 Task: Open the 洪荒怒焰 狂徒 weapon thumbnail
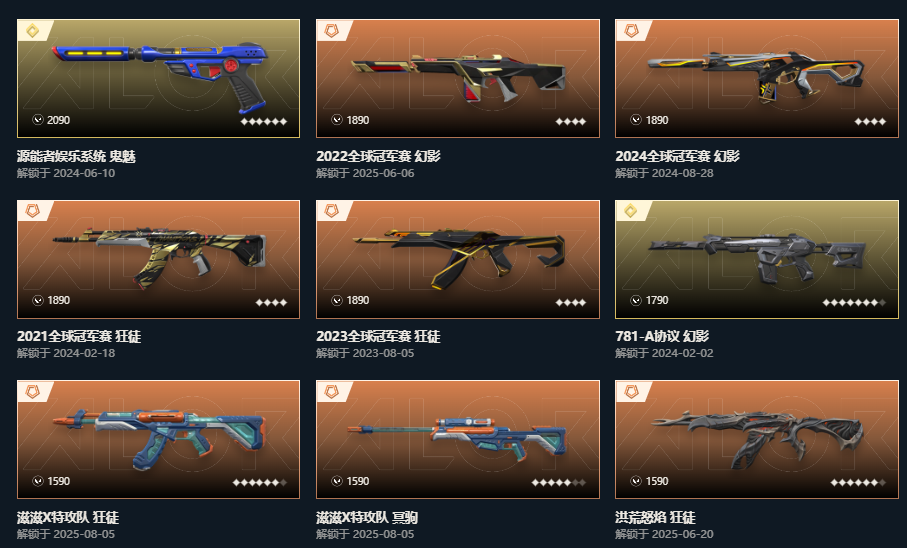click(757, 439)
